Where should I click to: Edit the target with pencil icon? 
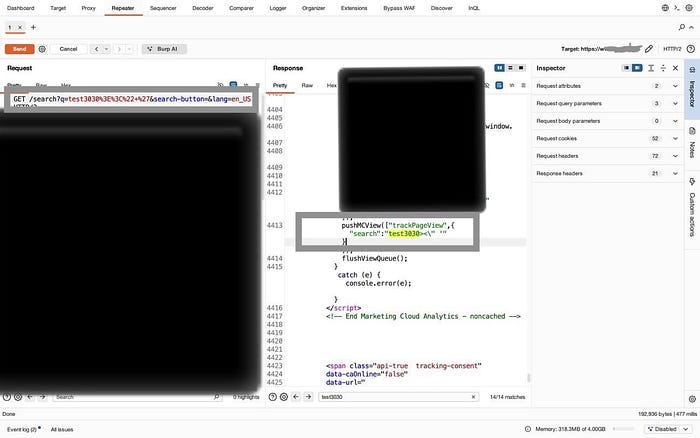(x=649, y=49)
